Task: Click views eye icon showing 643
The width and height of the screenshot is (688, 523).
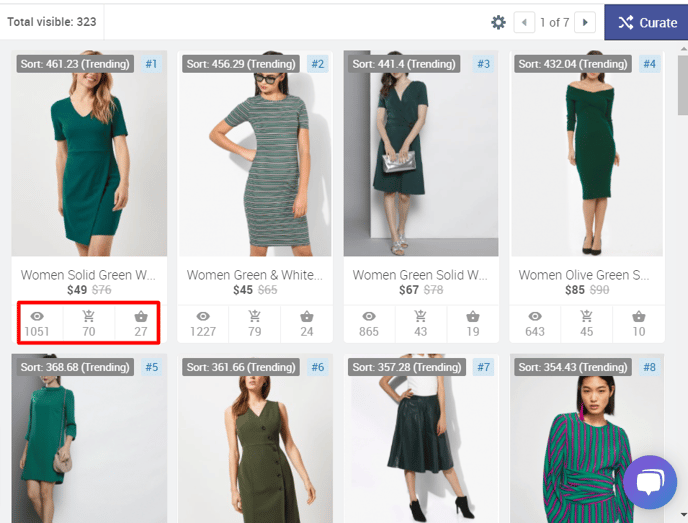Action: coord(535,316)
